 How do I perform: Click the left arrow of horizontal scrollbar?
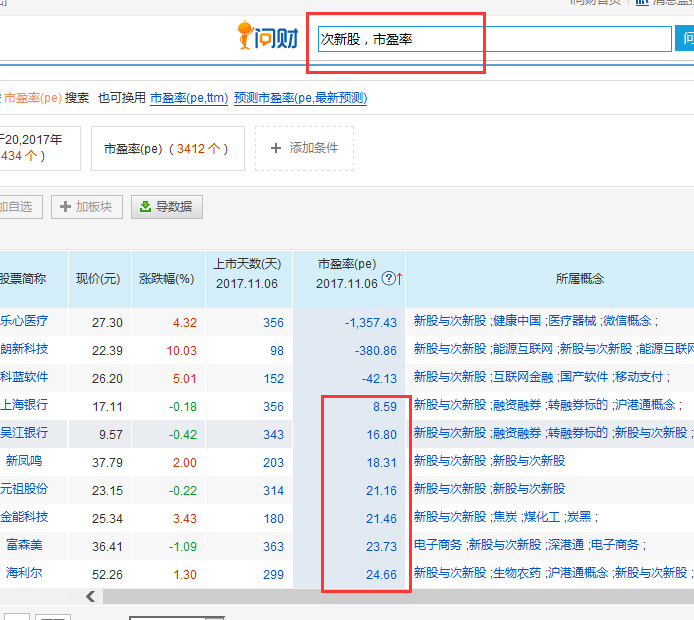[91, 597]
